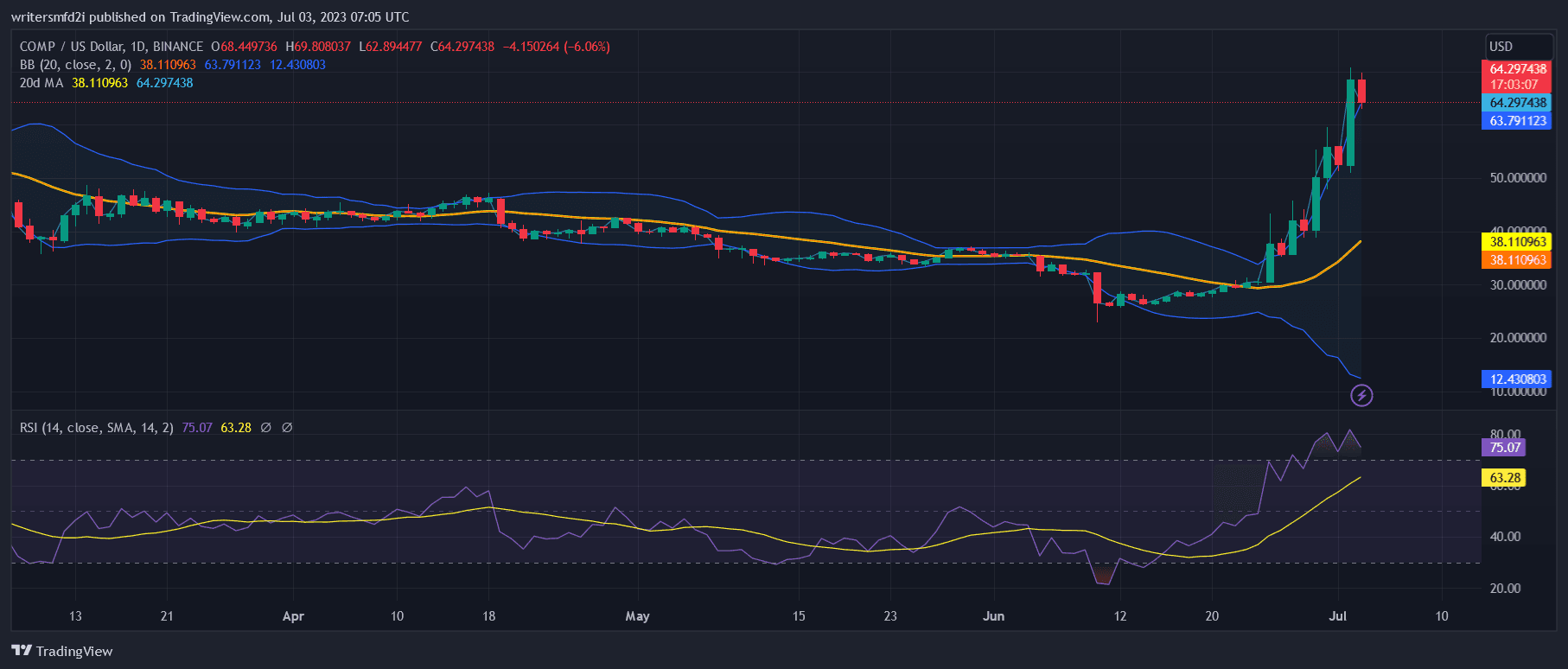The height and width of the screenshot is (669, 1568).
Task: Click the Jul label on the time axis
Action: click(x=1337, y=616)
